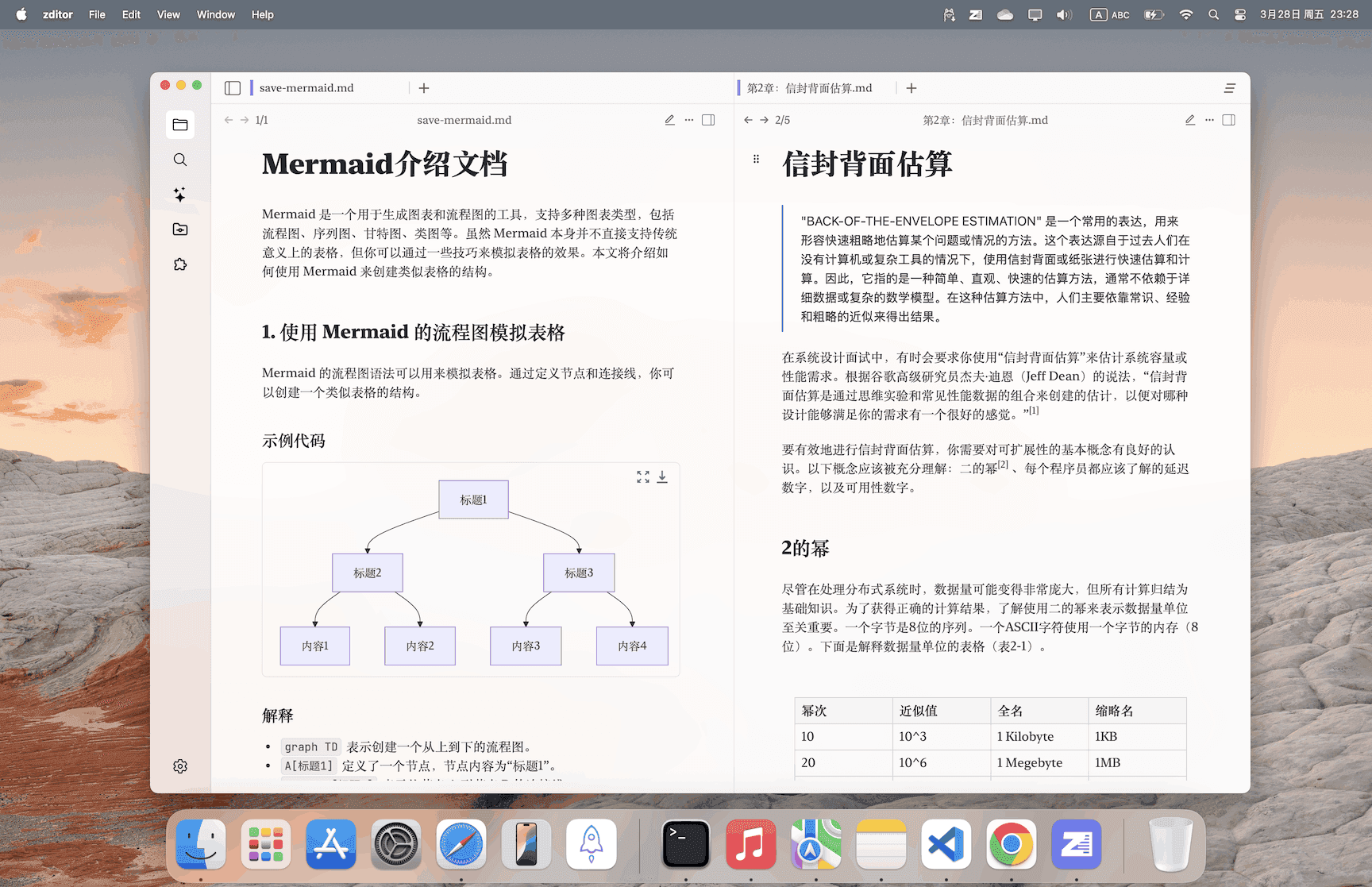Click the graph TD inline code
Screen dimensions: 1372x887
[311, 747]
